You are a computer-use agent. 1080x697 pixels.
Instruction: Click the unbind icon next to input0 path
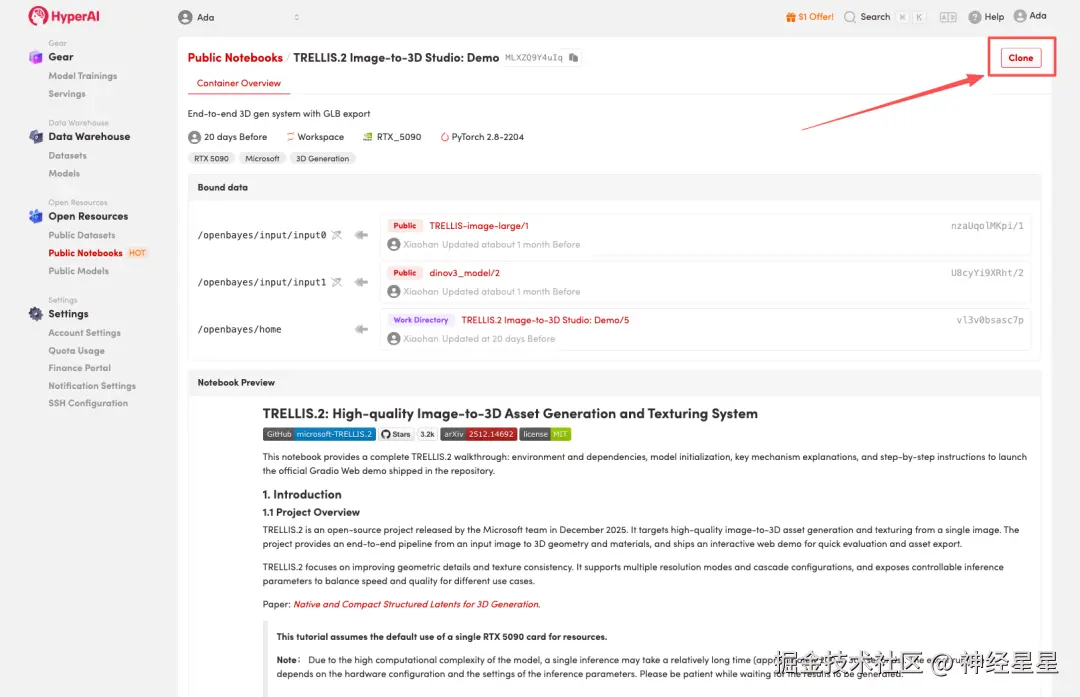(x=336, y=235)
